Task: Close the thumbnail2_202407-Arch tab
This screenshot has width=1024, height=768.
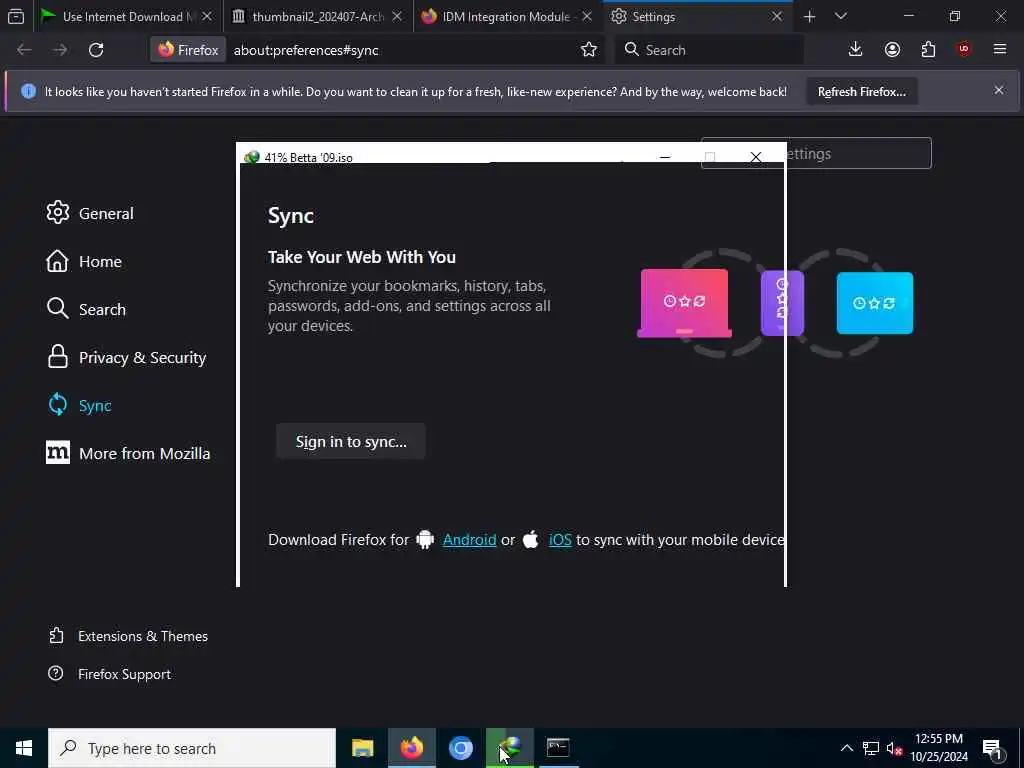Action: (397, 16)
